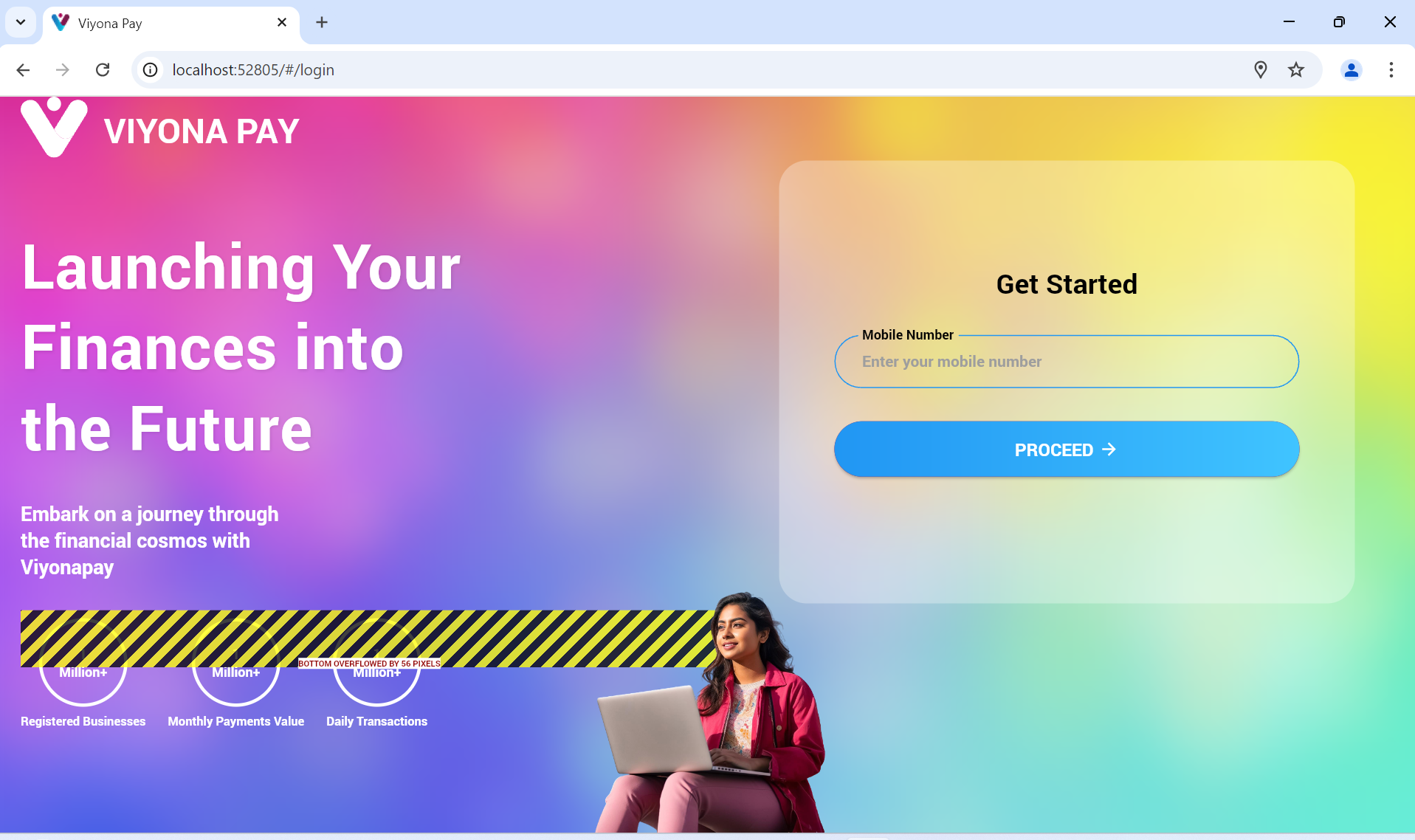Open a new tab with plus button
The width and height of the screenshot is (1415, 840).
pos(322,23)
